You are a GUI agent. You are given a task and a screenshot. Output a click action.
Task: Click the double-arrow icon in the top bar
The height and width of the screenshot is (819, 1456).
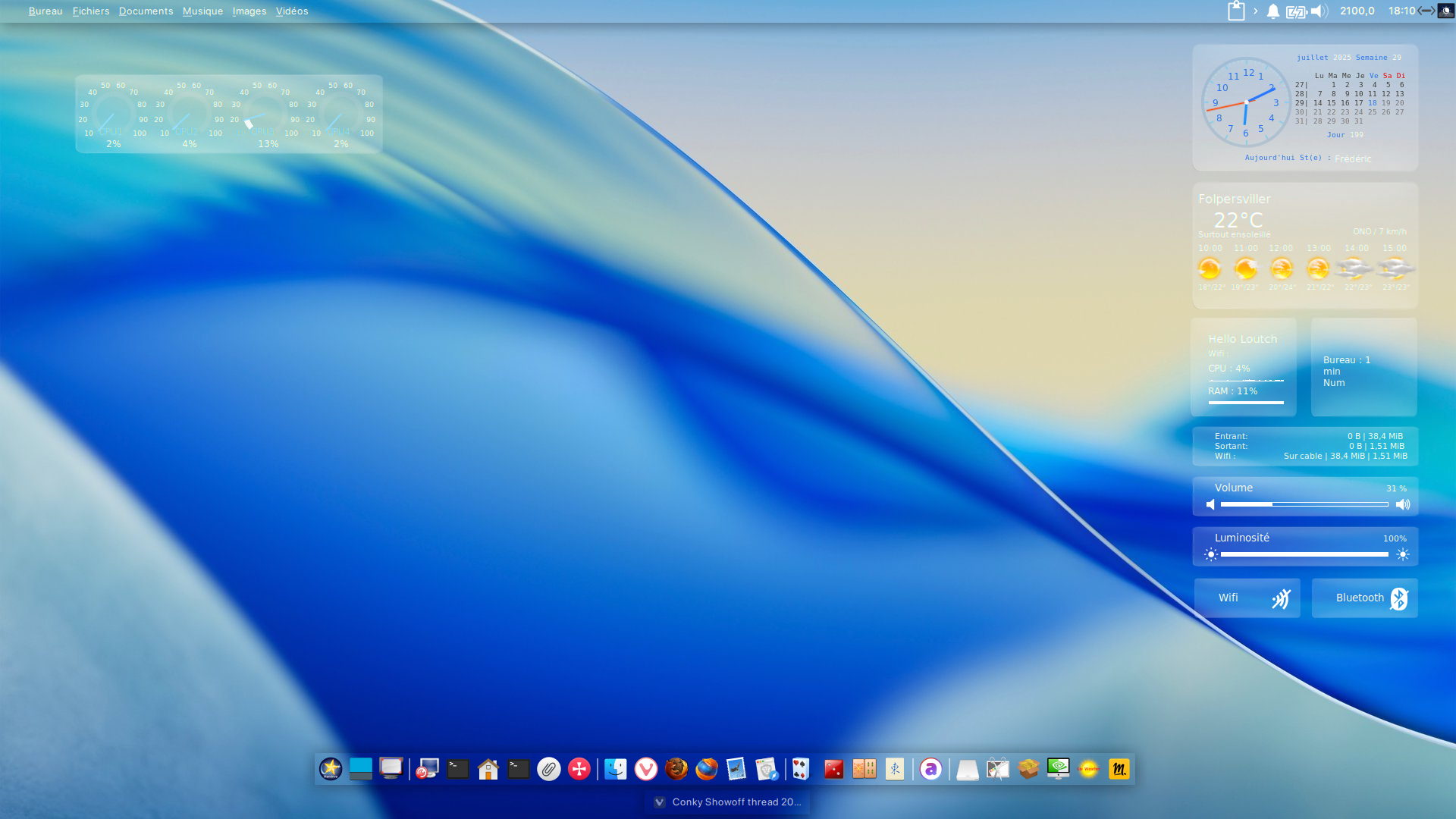1426,11
